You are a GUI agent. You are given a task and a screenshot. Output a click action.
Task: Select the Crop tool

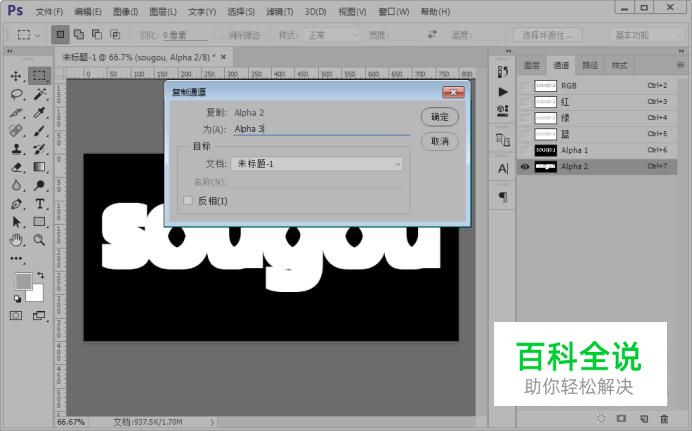click(x=16, y=112)
